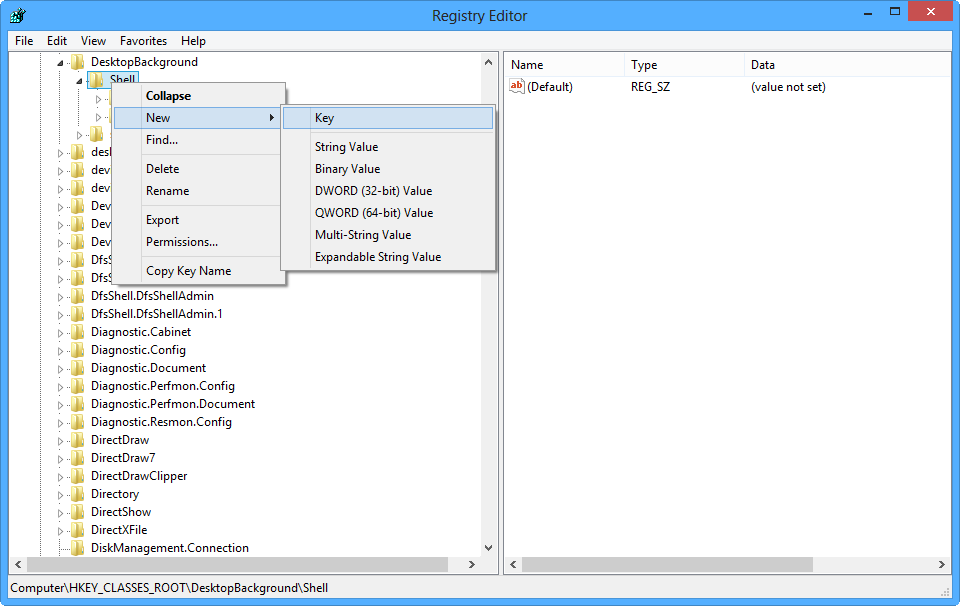Select the Diagnostic.Resmon.Config tree key
960x606 pixels.
tap(161, 422)
